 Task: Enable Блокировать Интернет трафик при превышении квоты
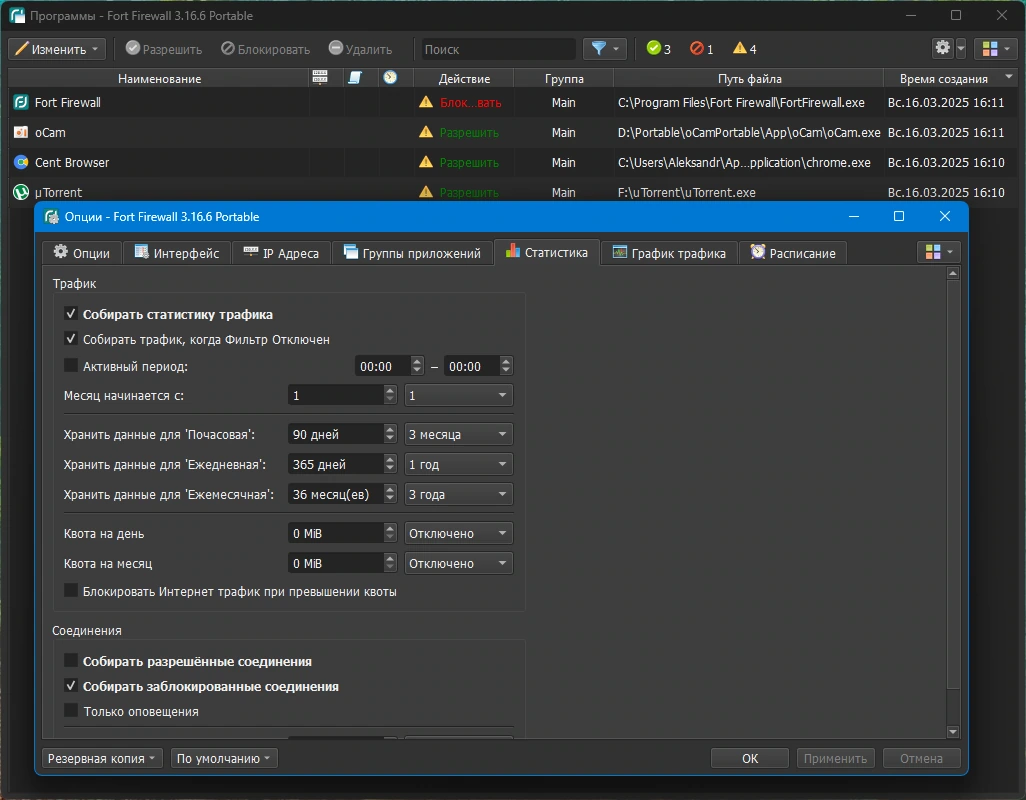click(x=71, y=591)
